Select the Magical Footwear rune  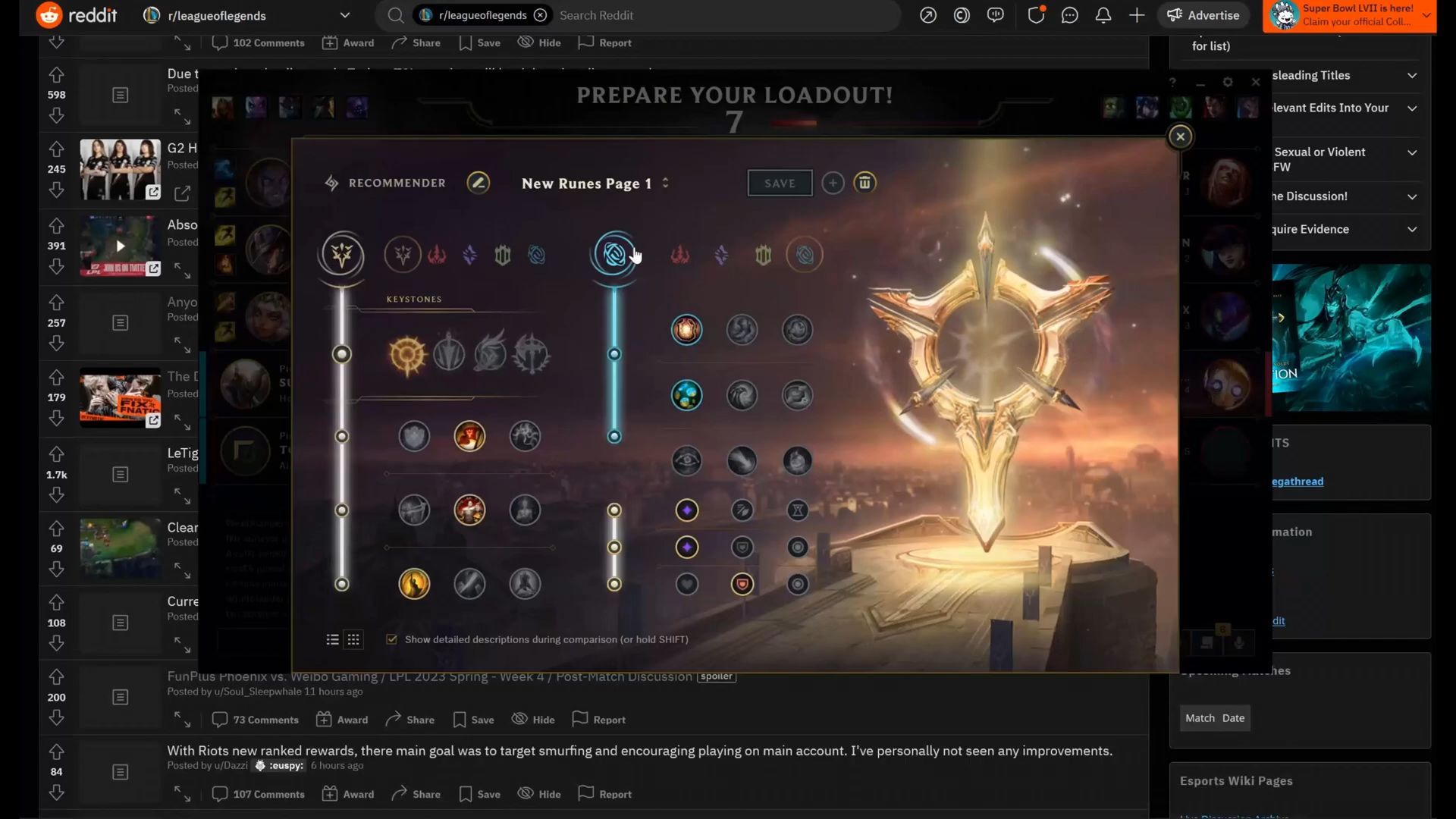tap(742, 330)
